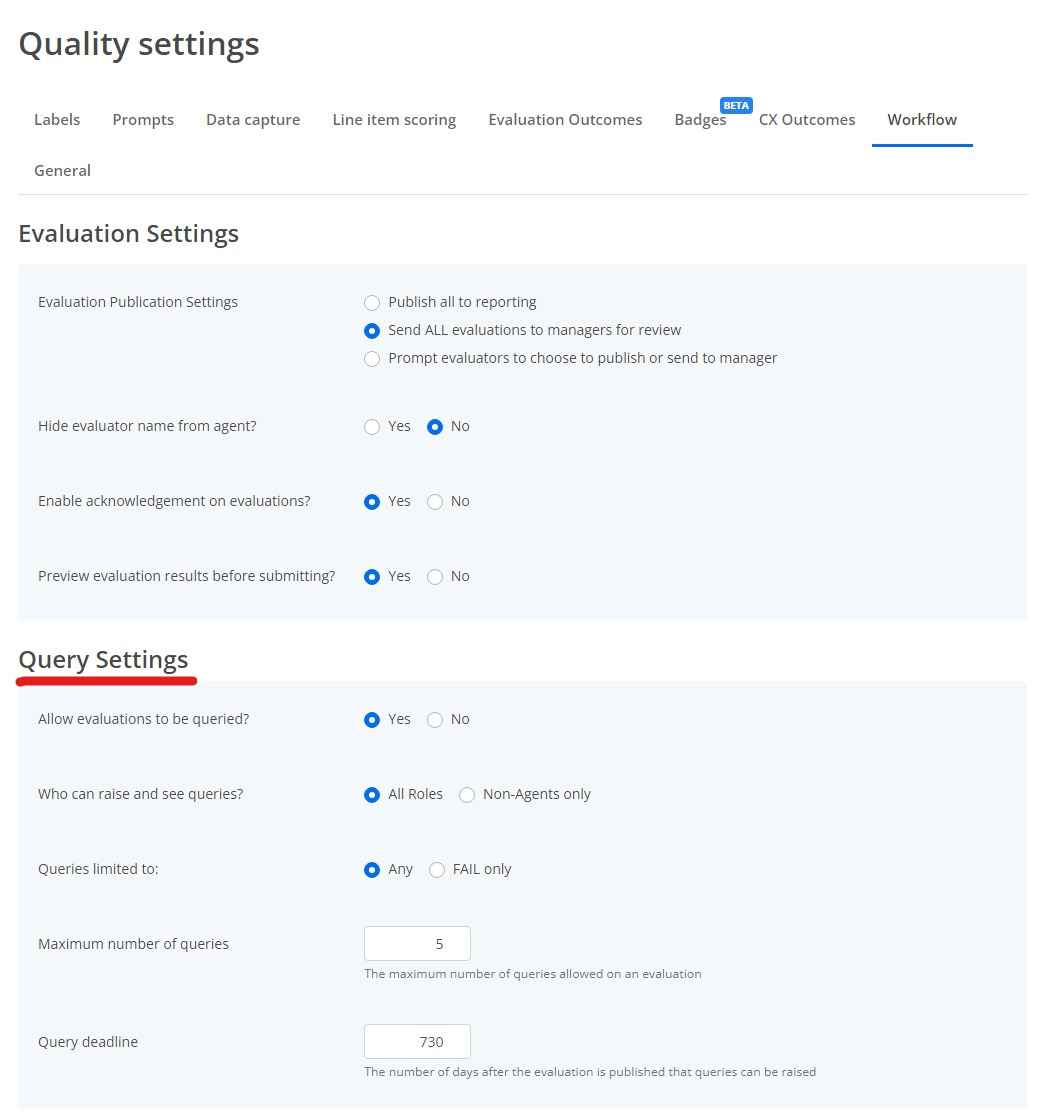Switch to the Evaluation Outcomes tab
The width and height of the screenshot is (1040, 1120).
tap(565, 119)
